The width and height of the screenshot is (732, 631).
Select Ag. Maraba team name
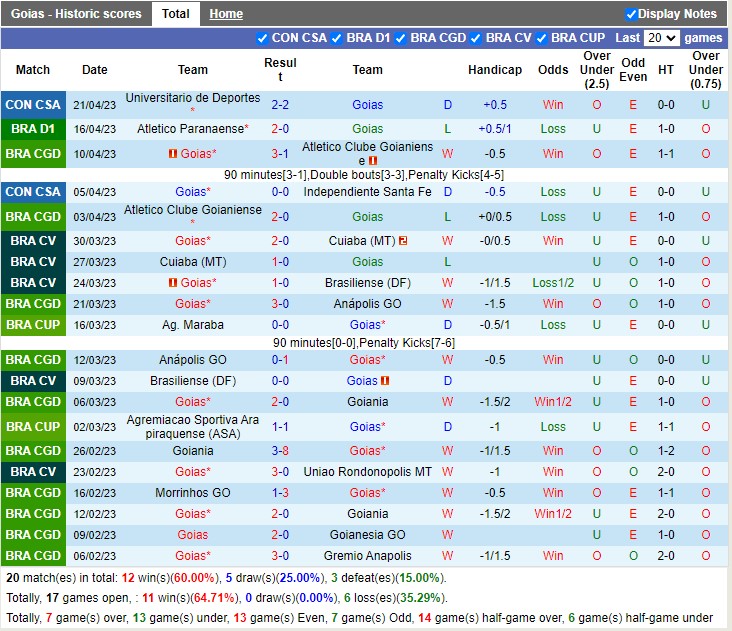[x=193, y=325]
